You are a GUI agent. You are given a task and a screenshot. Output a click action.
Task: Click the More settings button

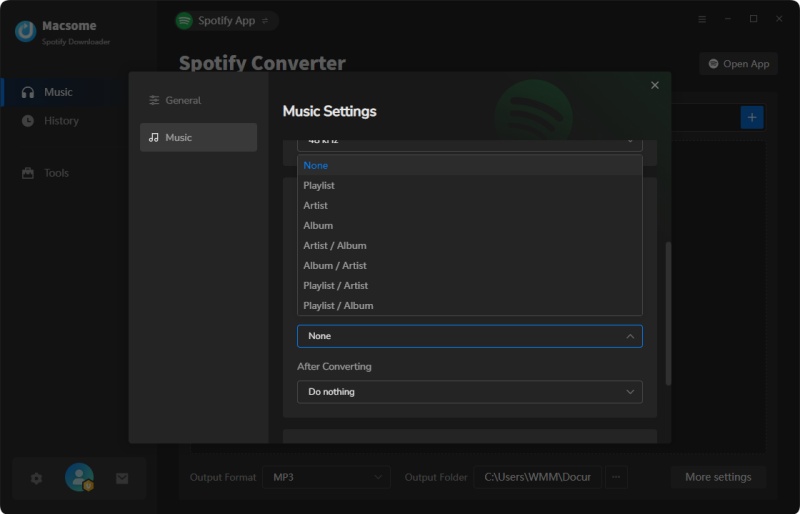click(x=718, y=477)
